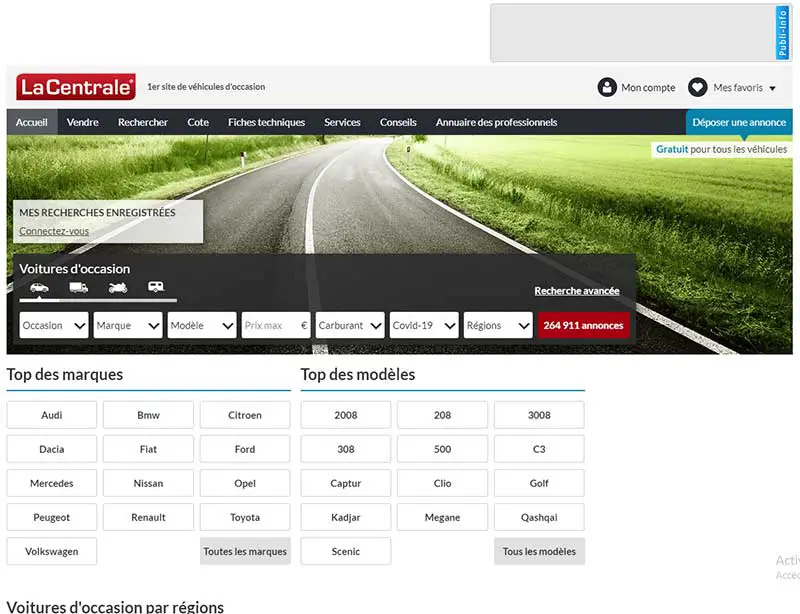Click the Prix max input field
800x614 pixels.
[x=276, y=325]
